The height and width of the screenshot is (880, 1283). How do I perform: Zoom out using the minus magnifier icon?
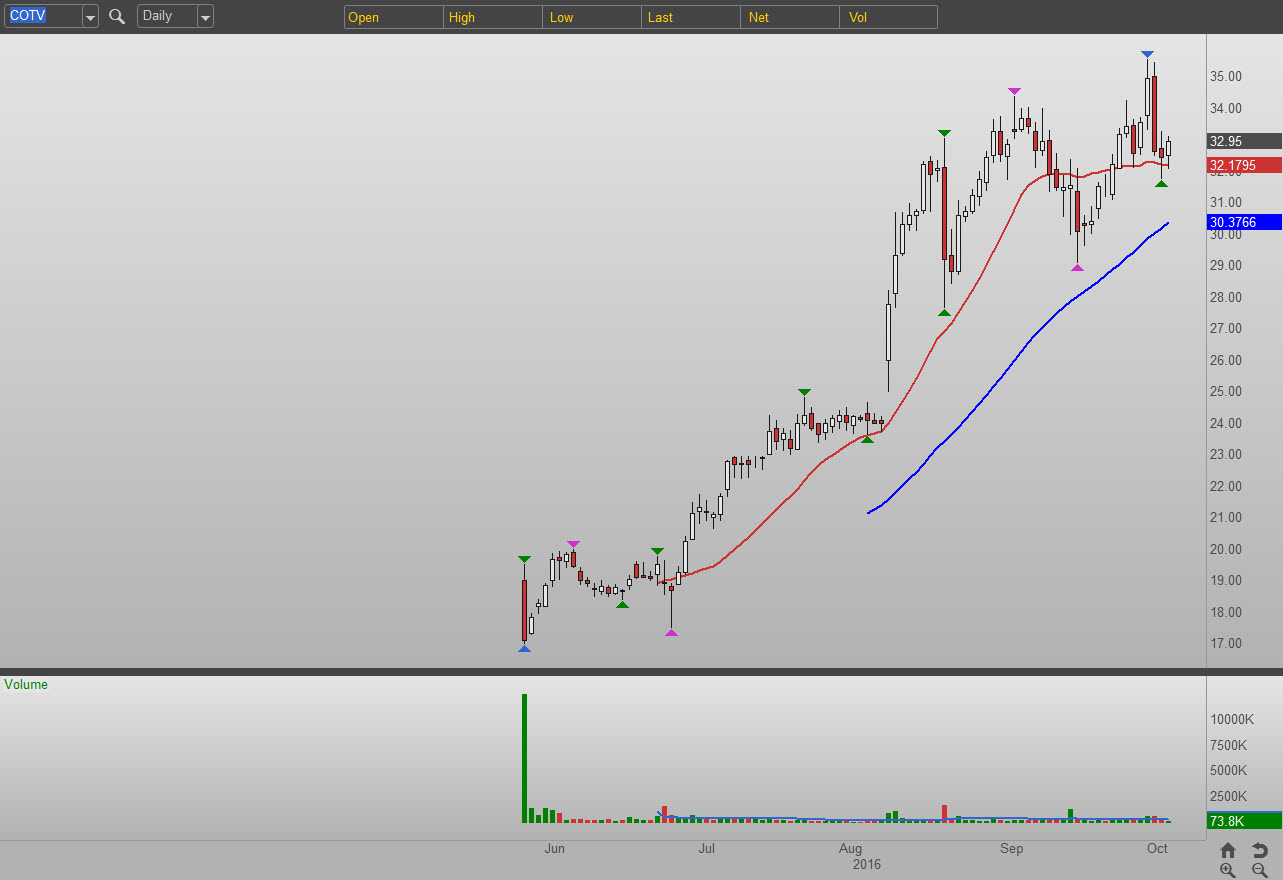(x=1260, y=870)
